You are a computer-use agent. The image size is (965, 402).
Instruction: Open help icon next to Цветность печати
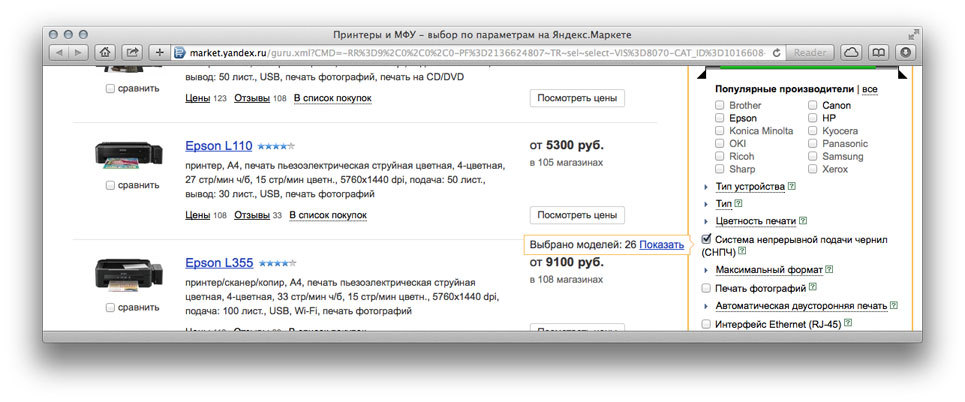click(803, 220)
